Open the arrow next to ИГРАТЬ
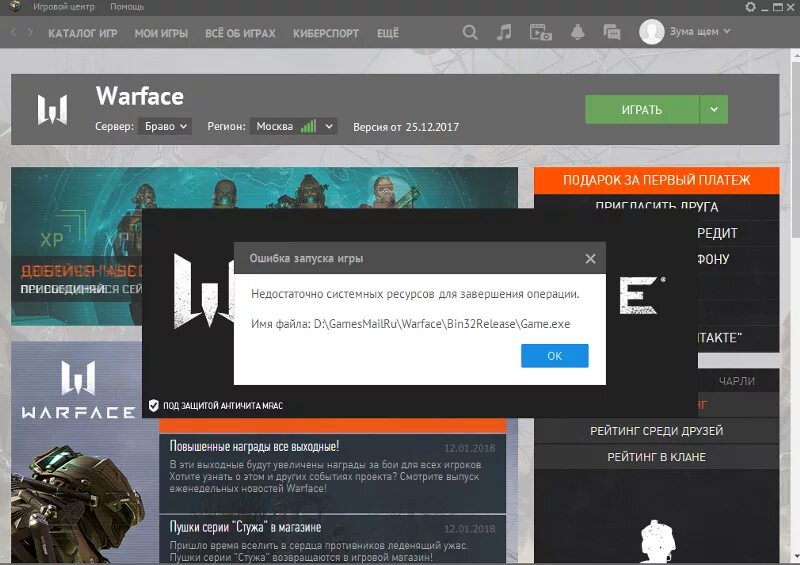Screen dimensions: 800x565 pos(714,109)
